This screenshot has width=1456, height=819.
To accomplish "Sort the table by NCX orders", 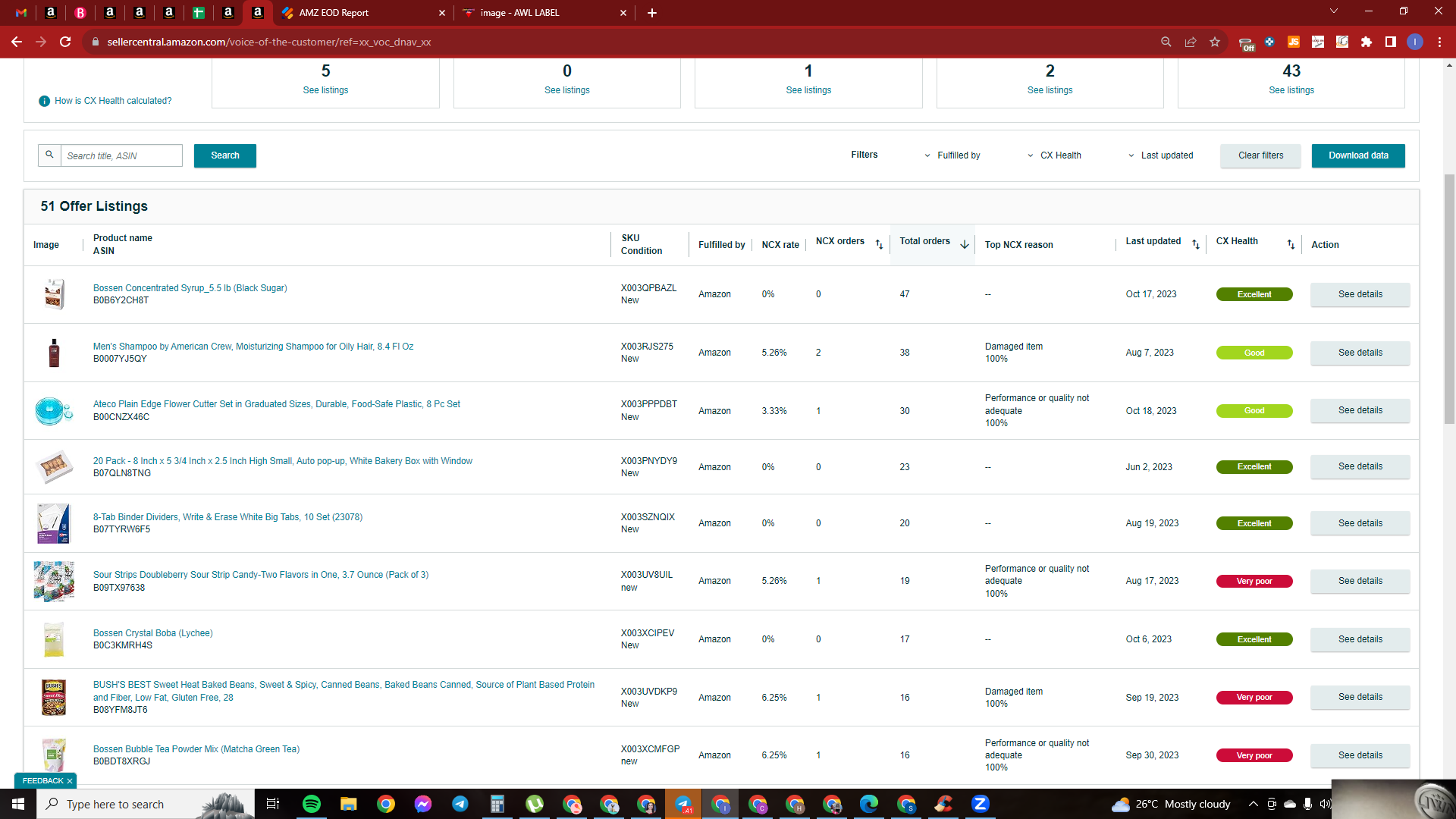I will (x=879, y=244).
